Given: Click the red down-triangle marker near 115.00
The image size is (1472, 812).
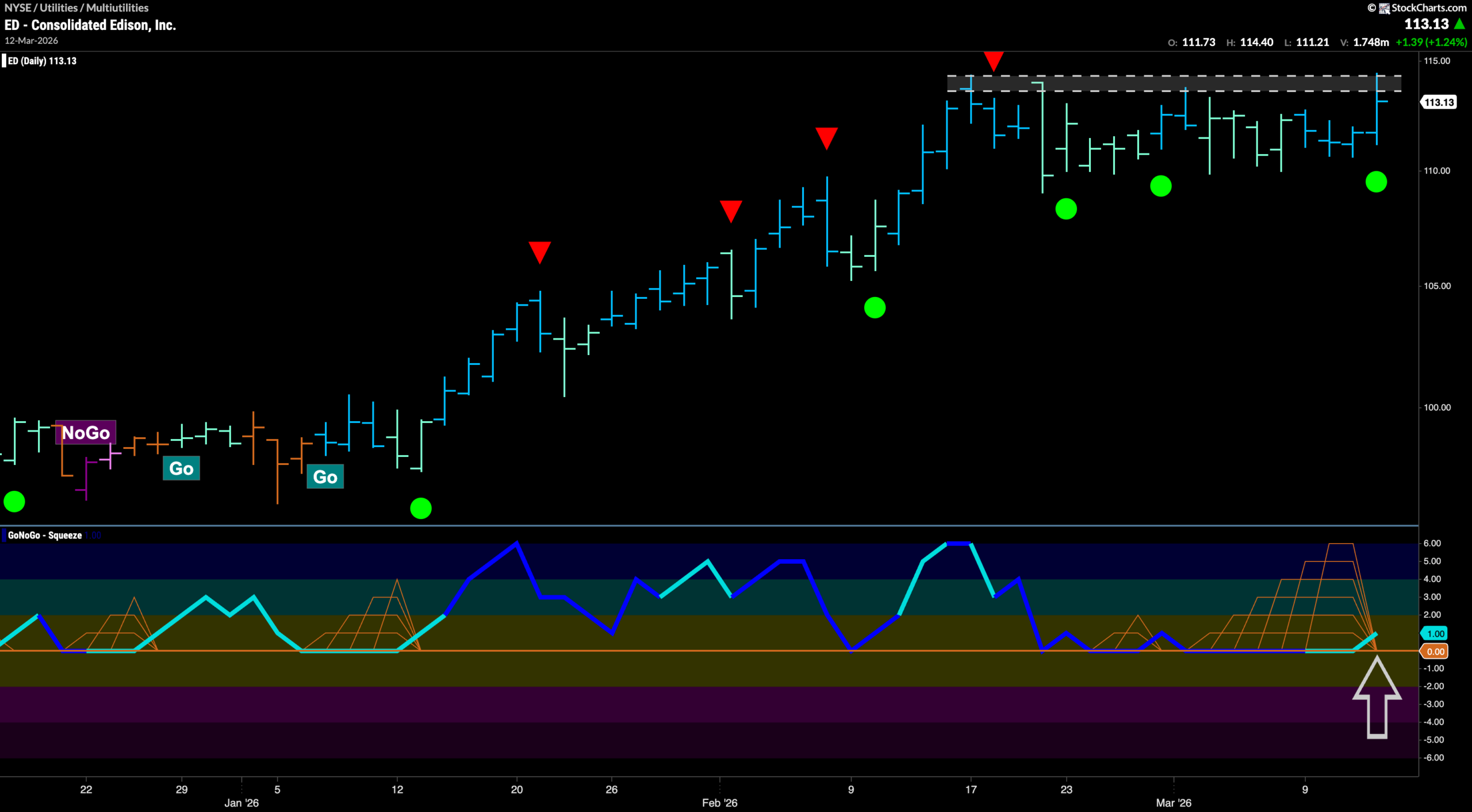Looking at the screenshot, I should 994,61.
